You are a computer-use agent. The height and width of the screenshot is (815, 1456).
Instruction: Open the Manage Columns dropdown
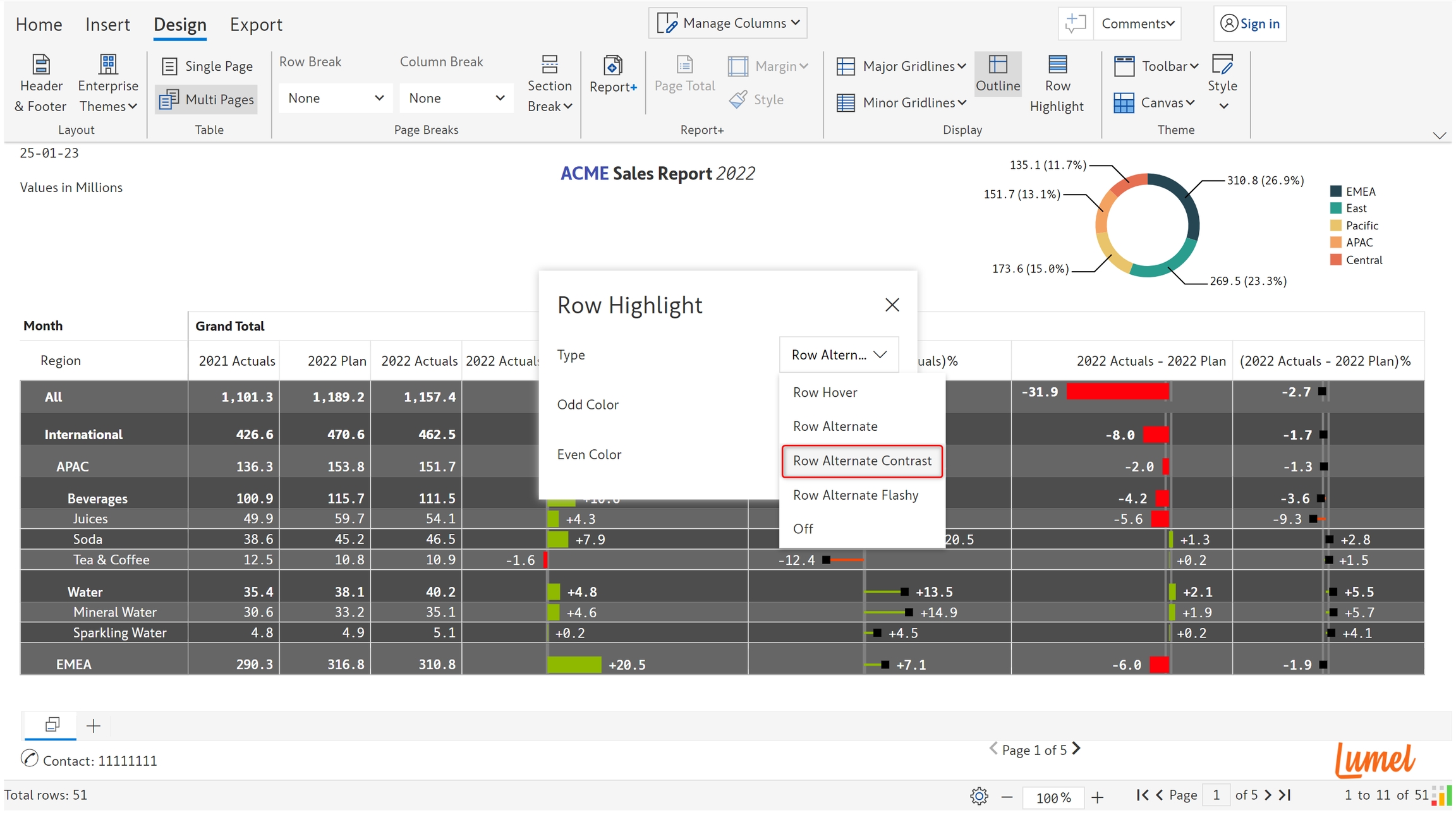[728, 23]
